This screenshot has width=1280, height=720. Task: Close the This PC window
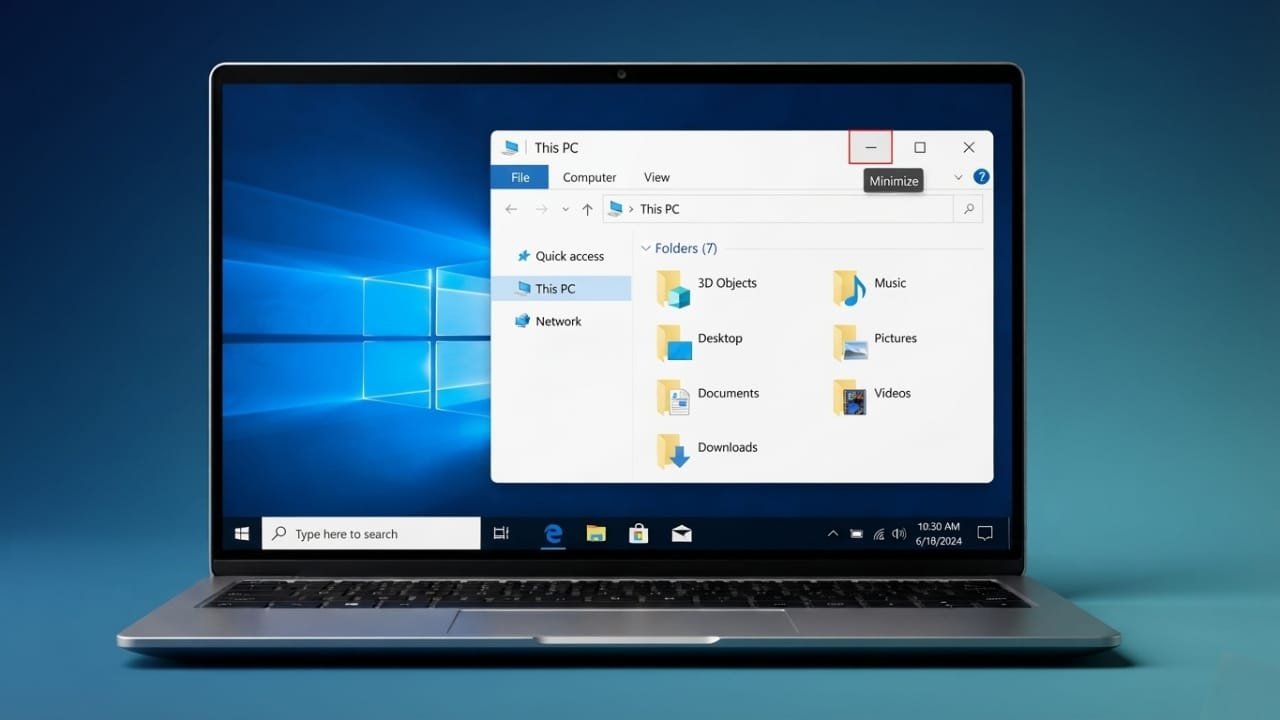coord(969,147)
